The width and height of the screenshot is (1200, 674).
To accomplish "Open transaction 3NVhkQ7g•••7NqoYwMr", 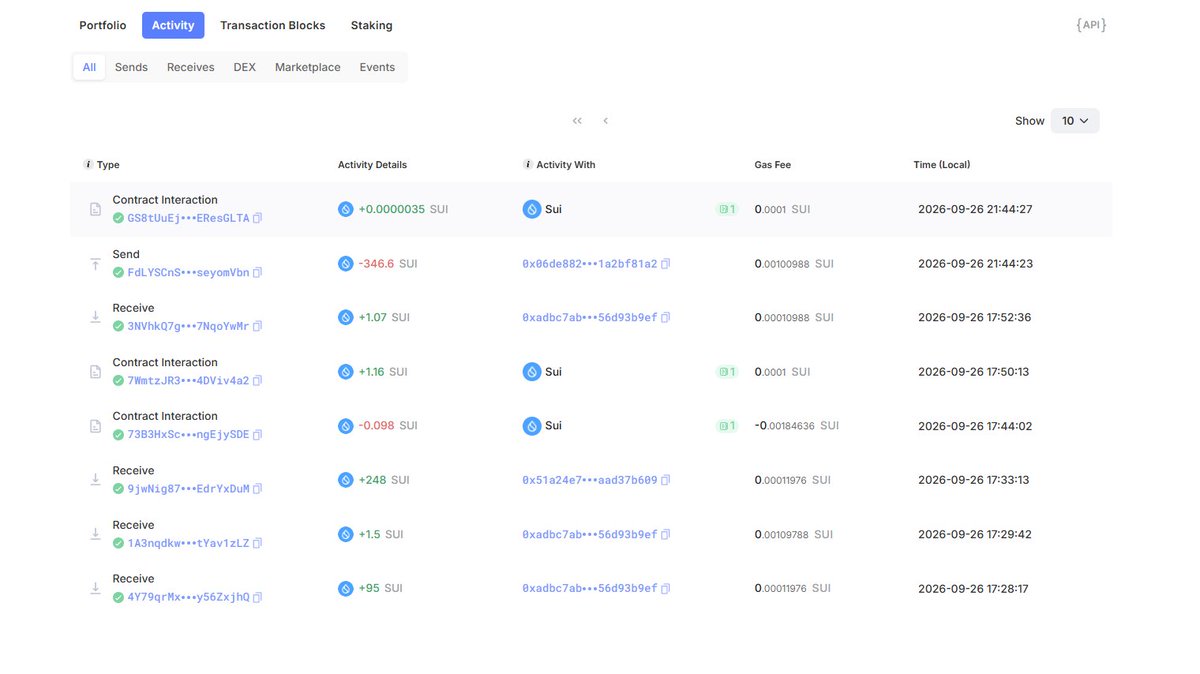I will pyautogui.click(x=188, y=326).
